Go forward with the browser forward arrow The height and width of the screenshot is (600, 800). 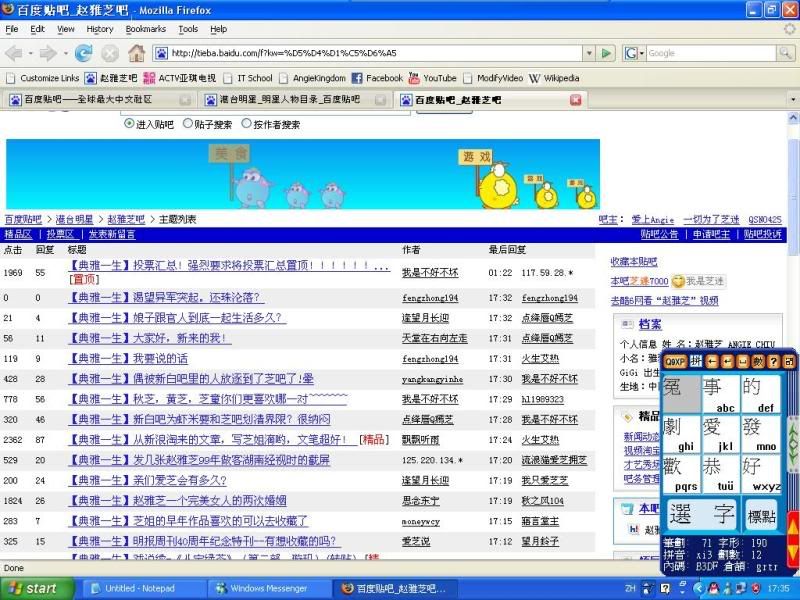tap(48, 53)
